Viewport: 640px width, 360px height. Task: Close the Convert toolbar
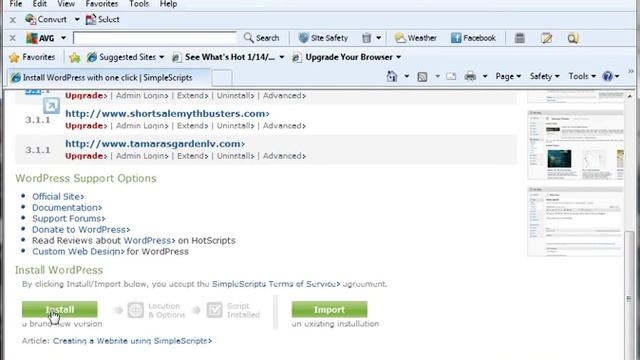[x=13, y=20]
